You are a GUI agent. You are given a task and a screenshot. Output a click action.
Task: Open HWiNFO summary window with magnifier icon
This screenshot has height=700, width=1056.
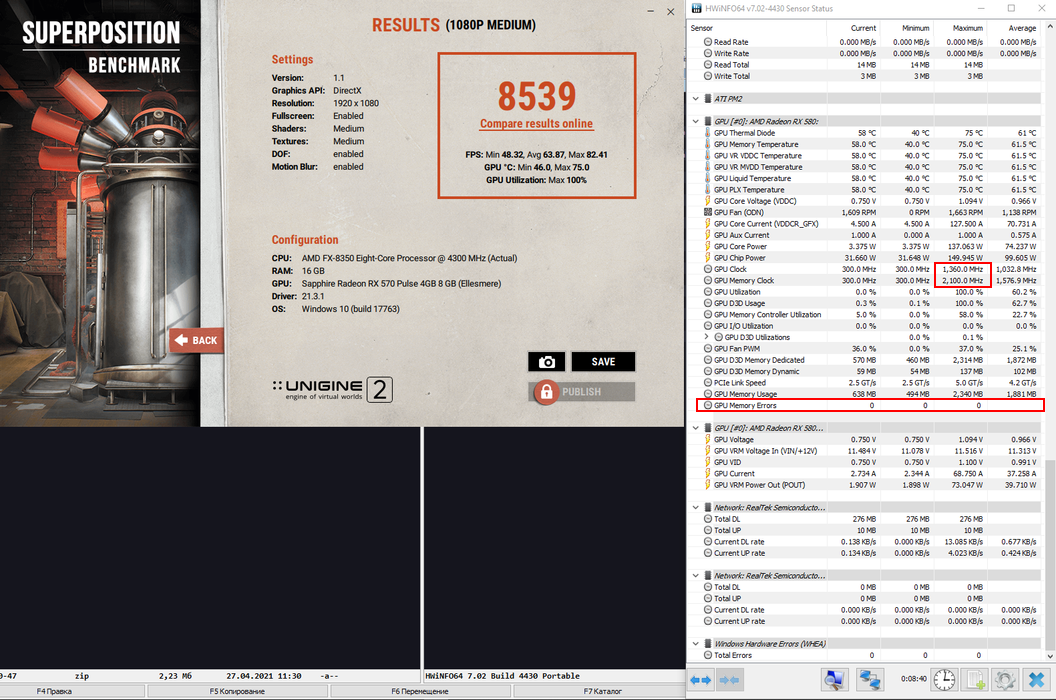(x=834, y=680)
